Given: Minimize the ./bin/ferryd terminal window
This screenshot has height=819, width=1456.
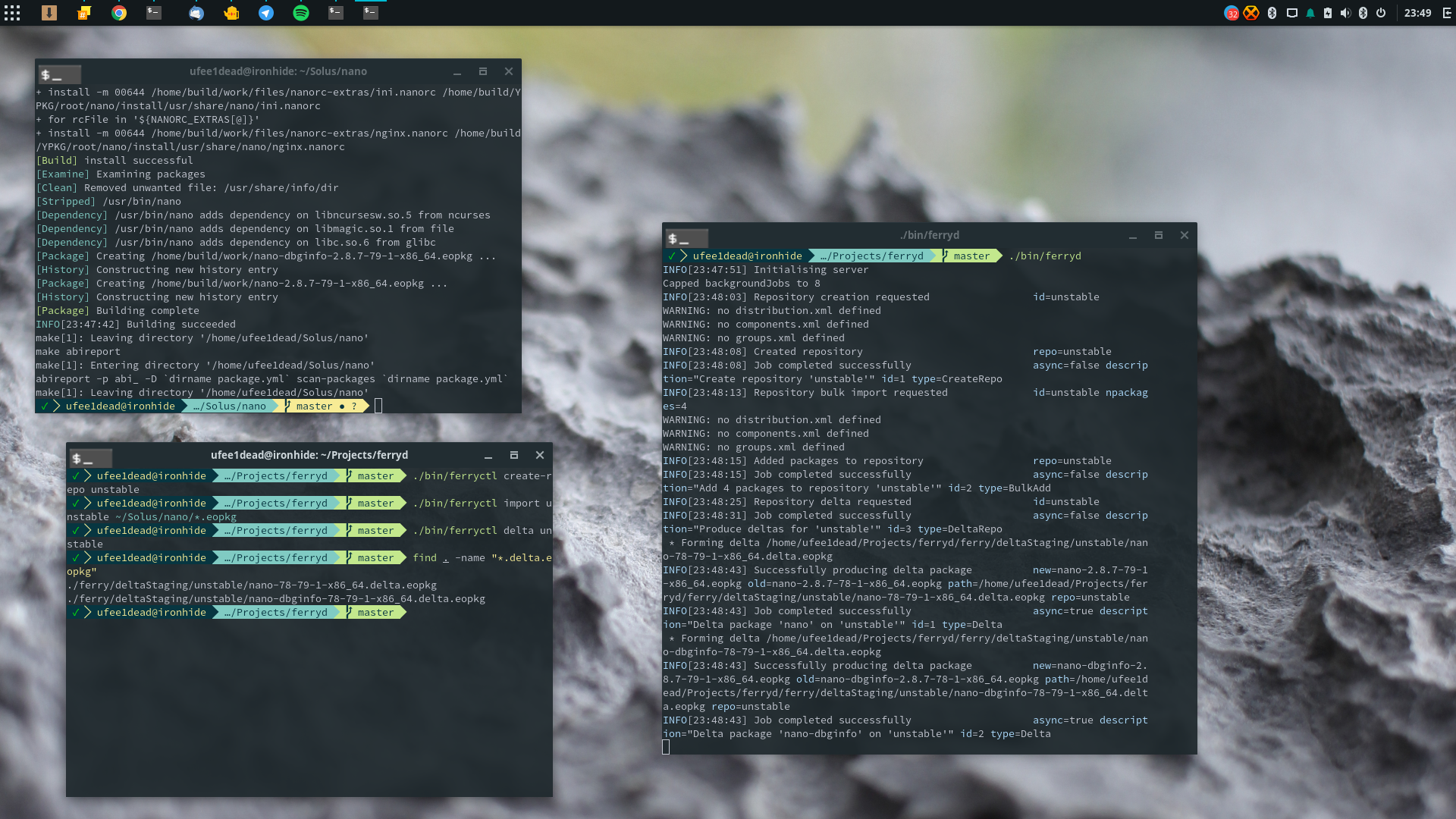Looking at the screenshot, I should click(x=1133, y=235).
